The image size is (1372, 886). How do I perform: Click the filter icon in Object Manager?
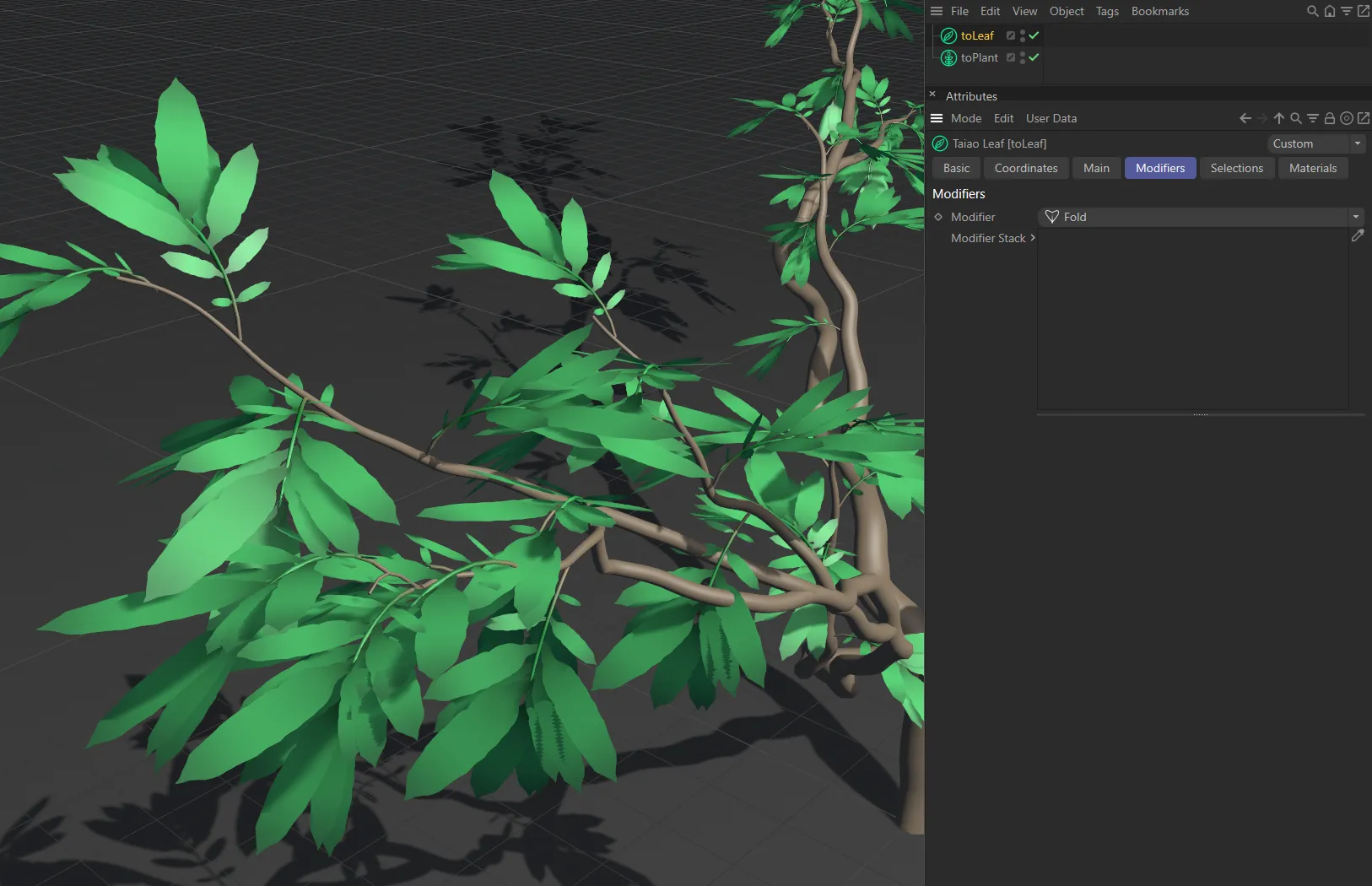[1345, 11]
